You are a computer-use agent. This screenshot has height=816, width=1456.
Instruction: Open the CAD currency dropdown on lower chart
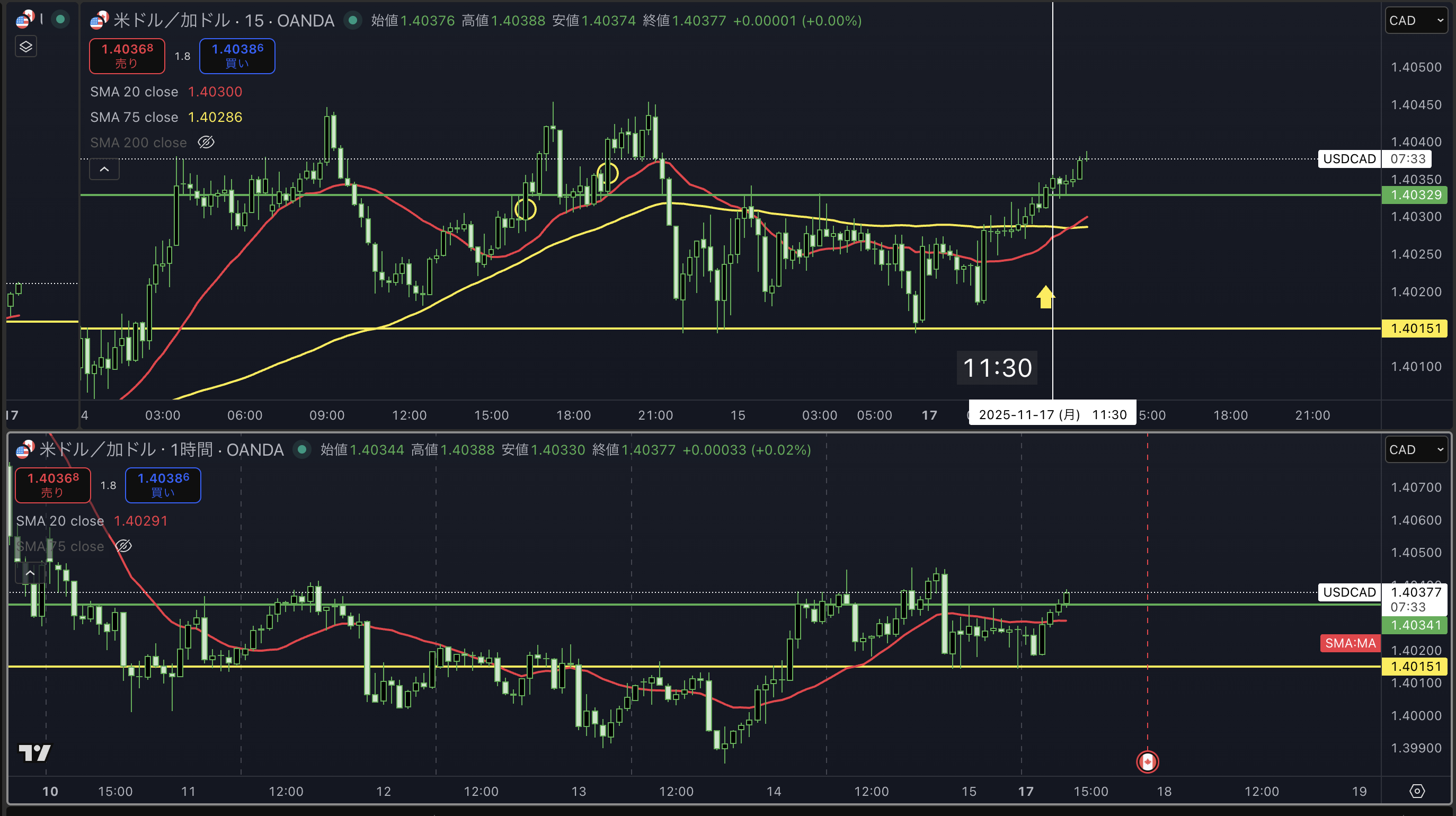tap(1415, 449)
